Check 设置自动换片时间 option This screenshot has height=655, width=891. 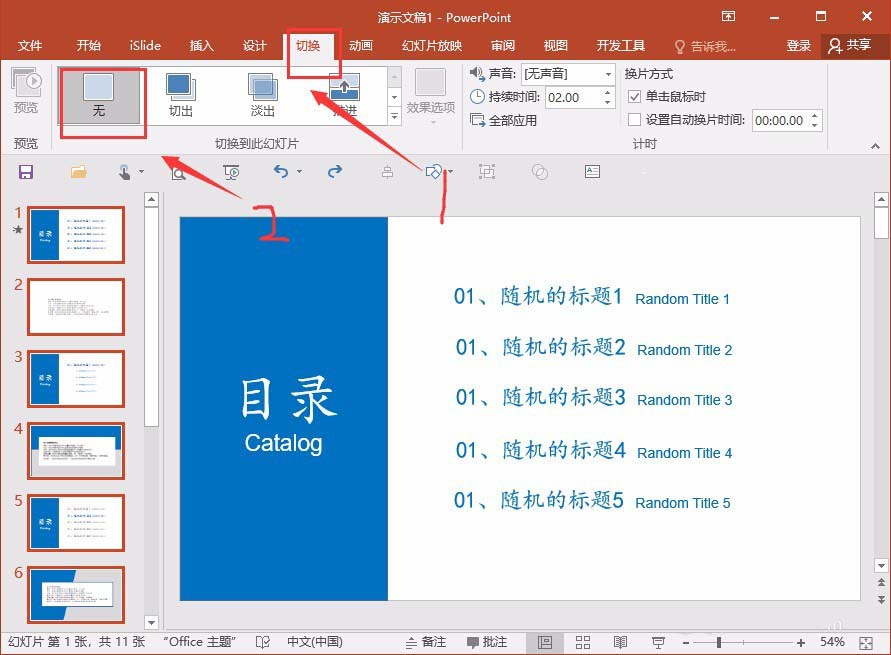point(635,120)
